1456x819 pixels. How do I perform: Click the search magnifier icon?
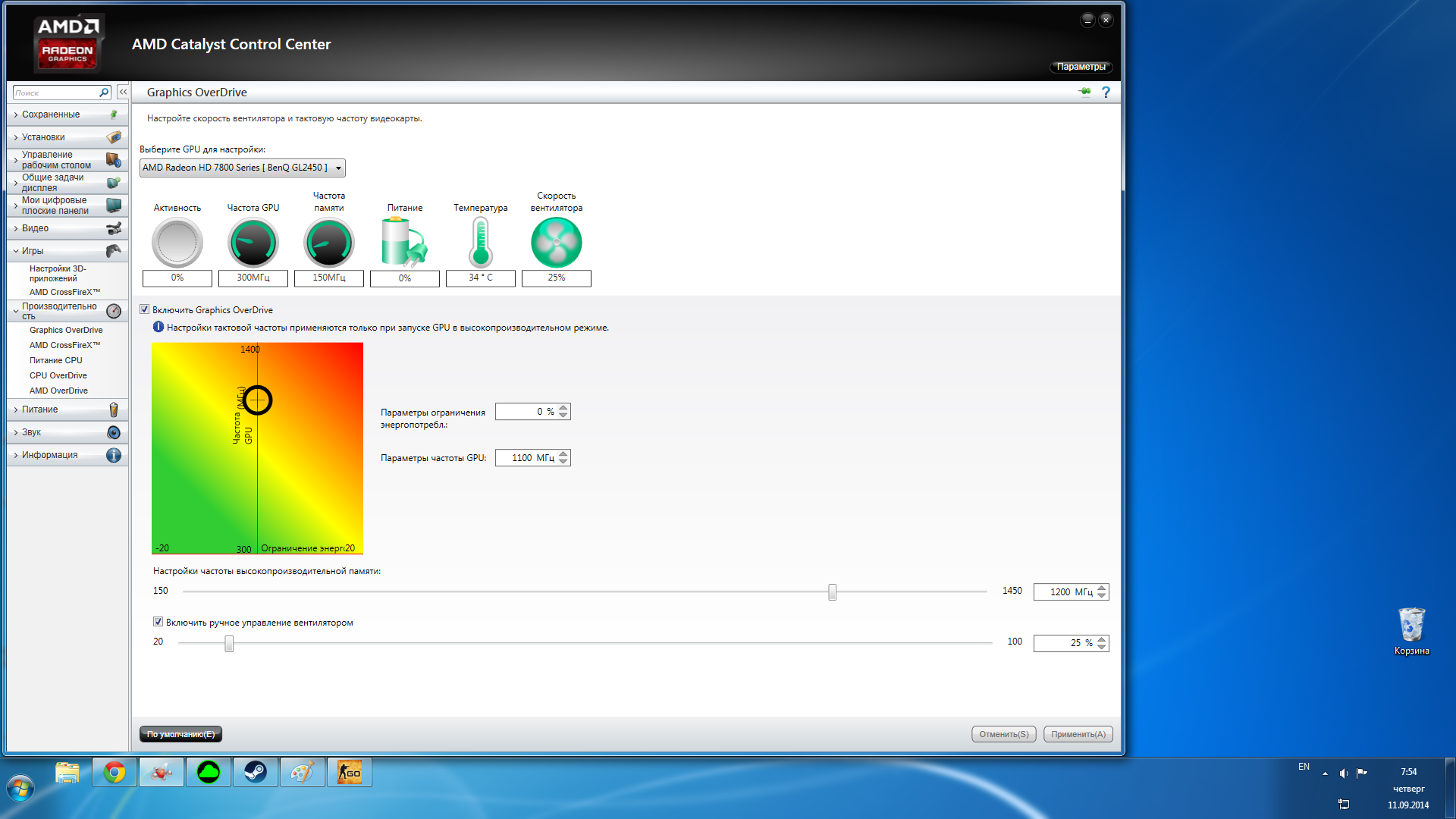104,93
